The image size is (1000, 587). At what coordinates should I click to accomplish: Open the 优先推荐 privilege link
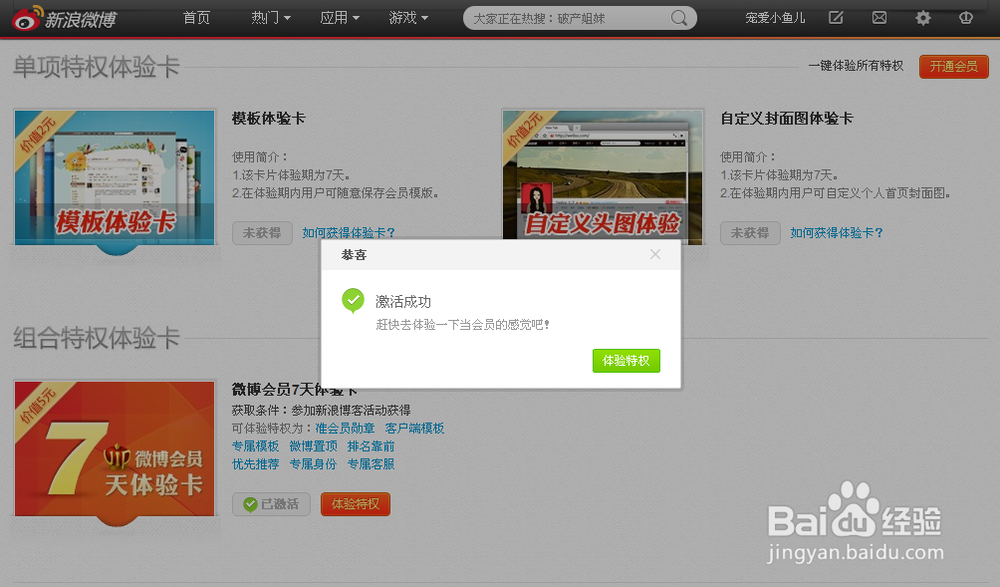(256, 464)
